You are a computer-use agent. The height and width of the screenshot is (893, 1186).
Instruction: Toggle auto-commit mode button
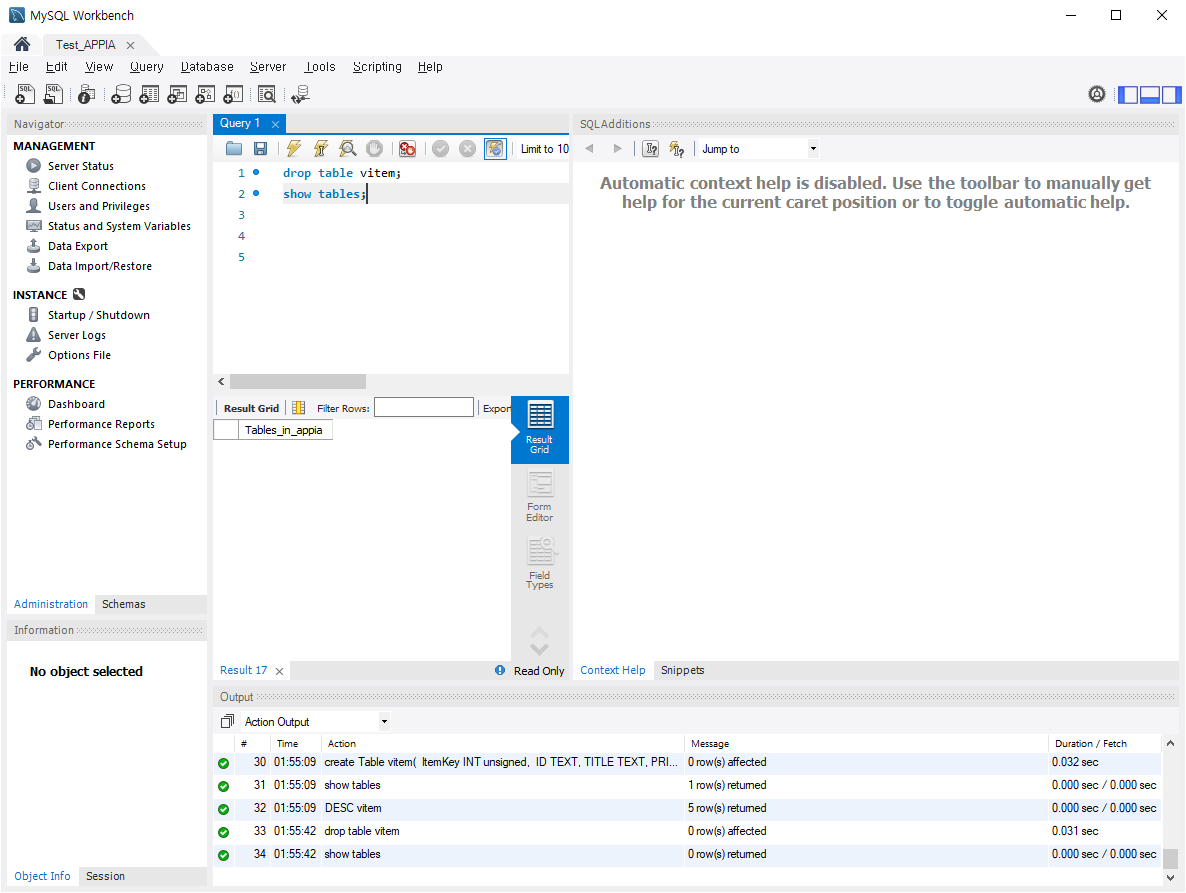pos(495,149)
